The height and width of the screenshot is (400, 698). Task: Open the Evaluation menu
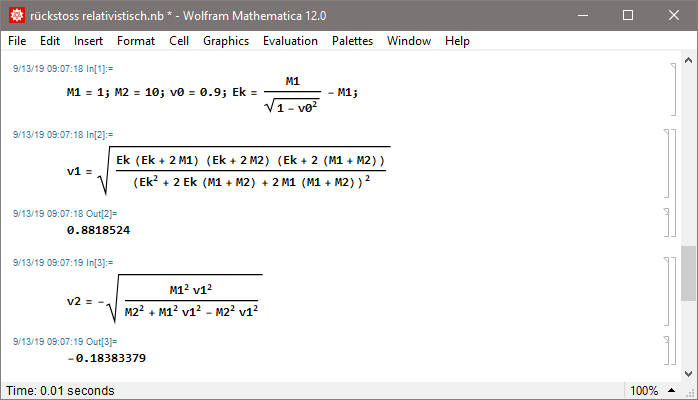[x=290, y=41]
